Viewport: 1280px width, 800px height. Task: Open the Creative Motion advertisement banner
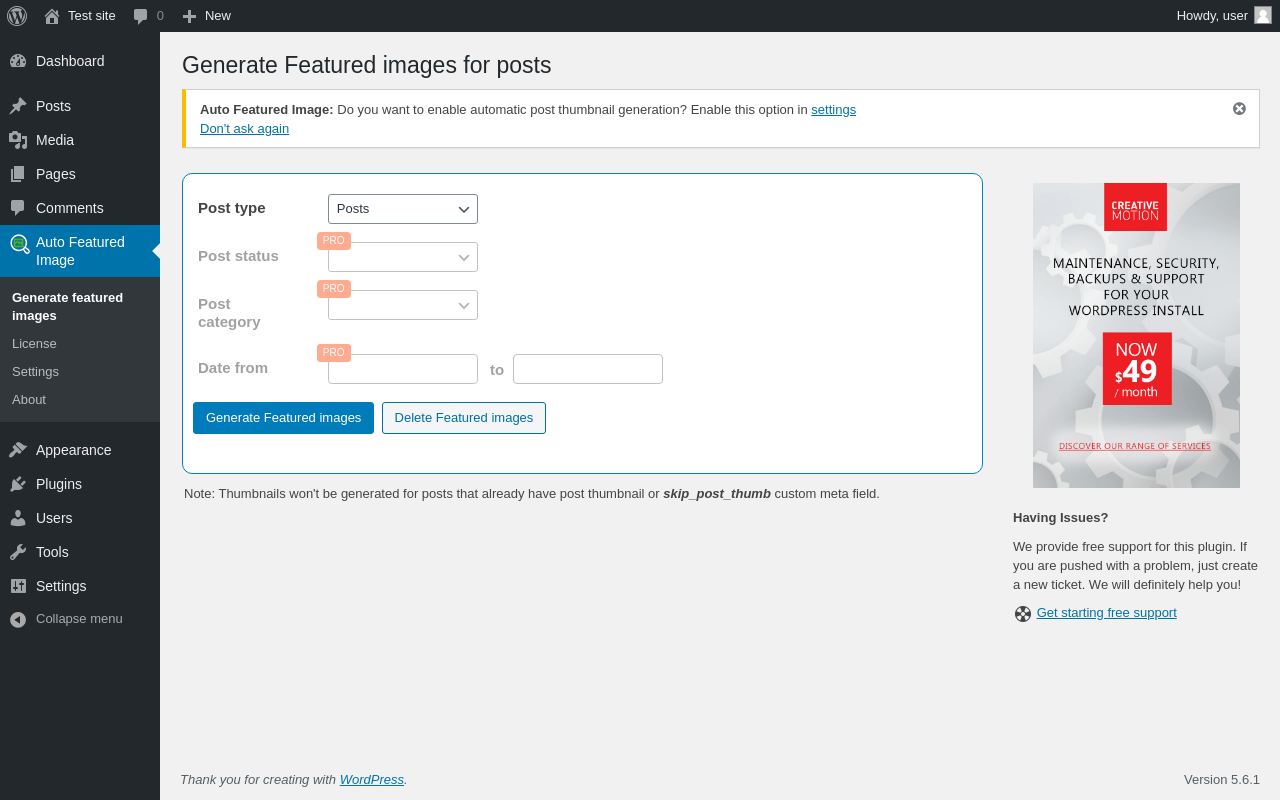point(1136,335)
